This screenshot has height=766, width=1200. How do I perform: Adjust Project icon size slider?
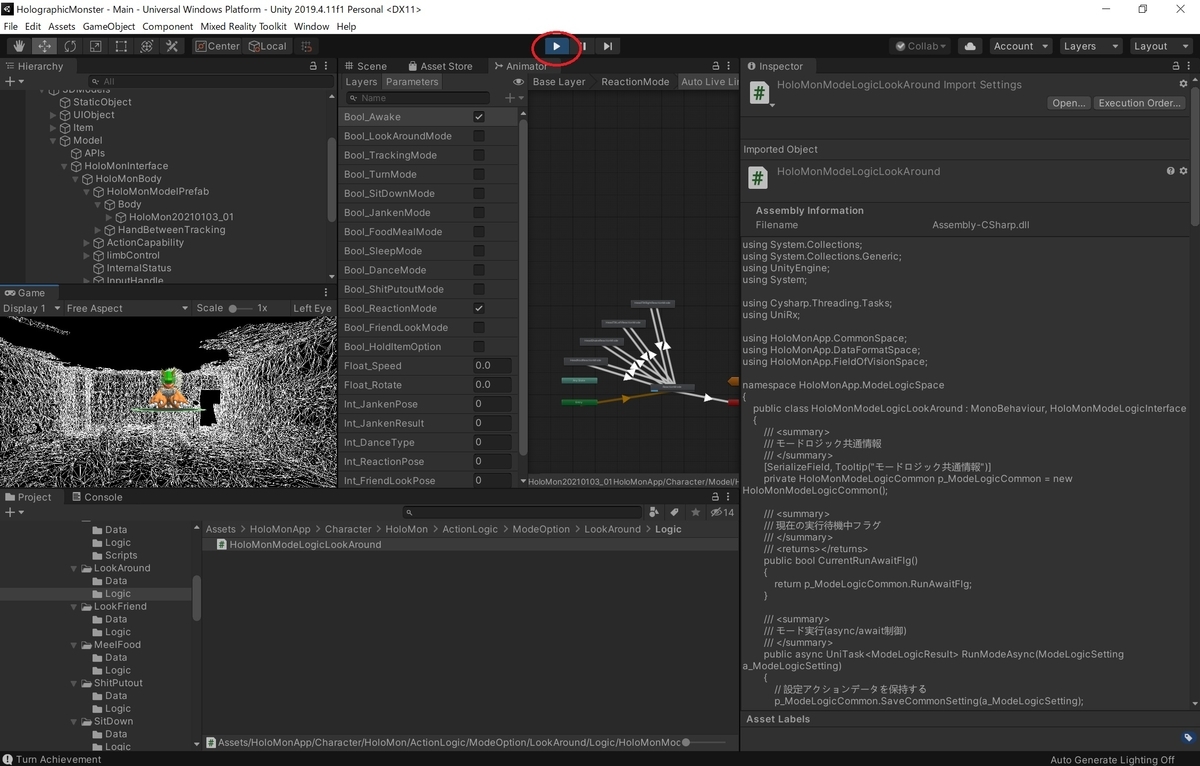703,742
